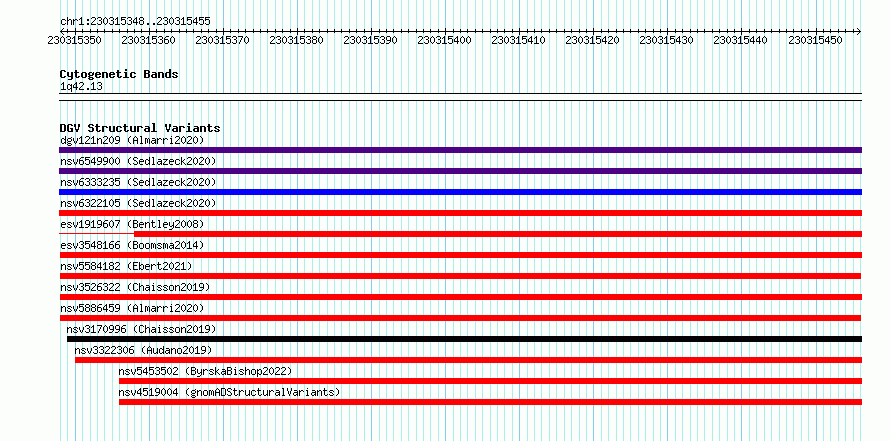Select the 1q42.13 band label
This screenshot has width=890, height=441.
click(82, 87)
